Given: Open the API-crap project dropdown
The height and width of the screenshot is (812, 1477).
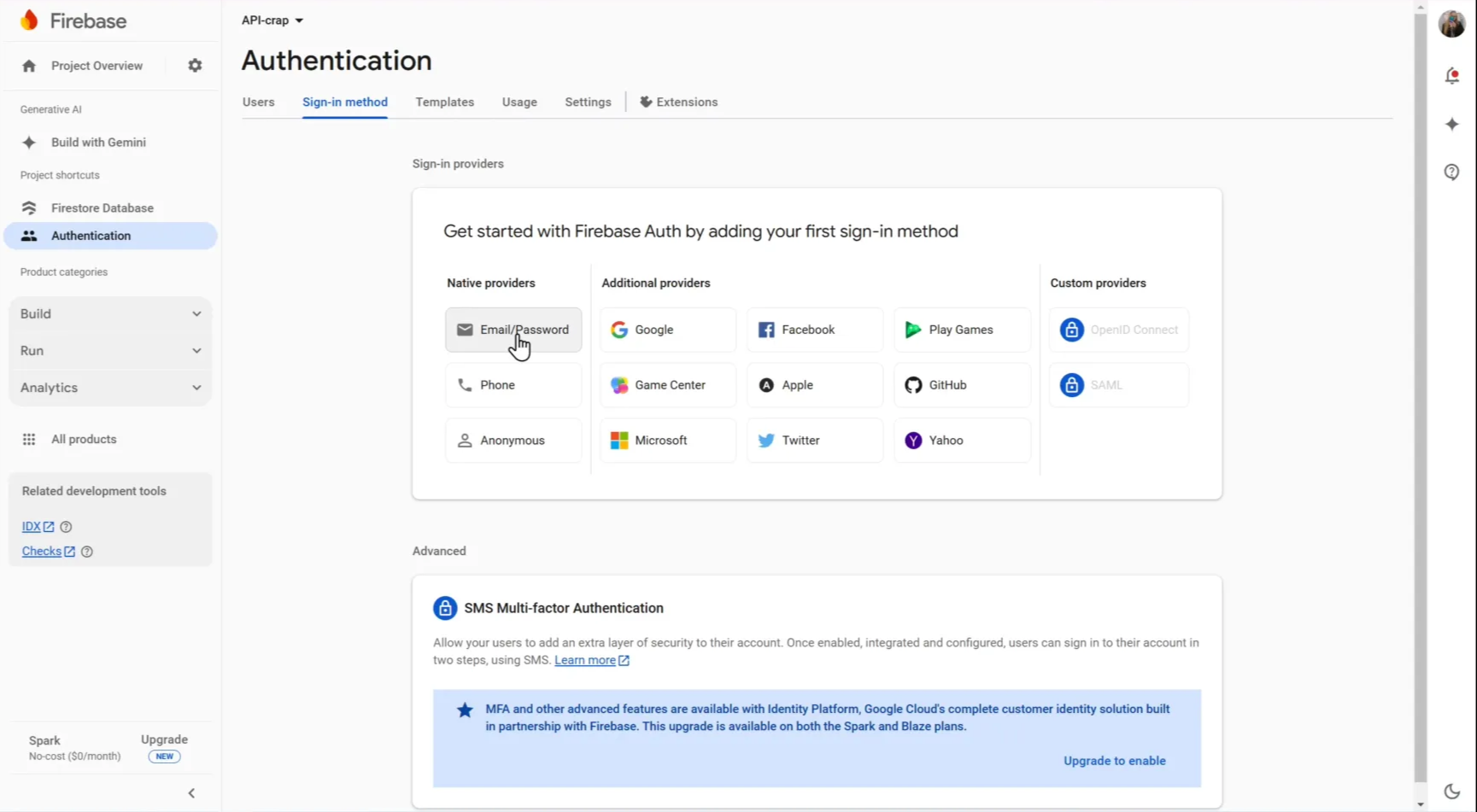Looking at the screenshot, I should 273,20.
